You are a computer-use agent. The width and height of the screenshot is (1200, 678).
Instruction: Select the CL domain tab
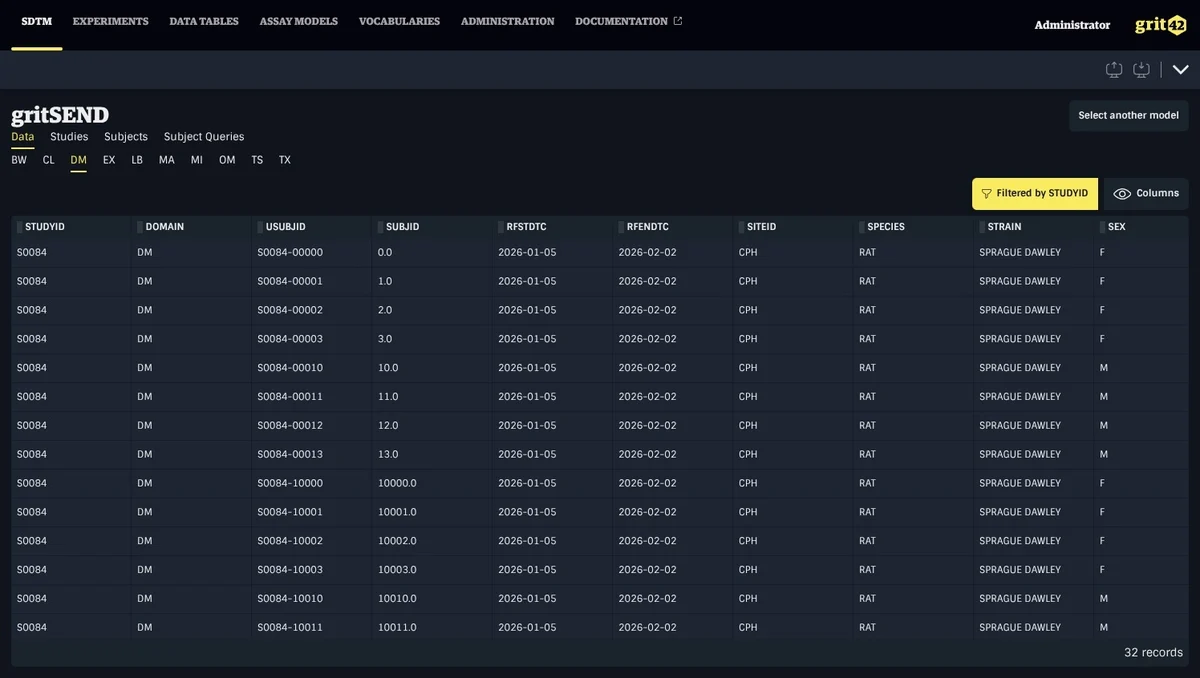click(48, 160)
